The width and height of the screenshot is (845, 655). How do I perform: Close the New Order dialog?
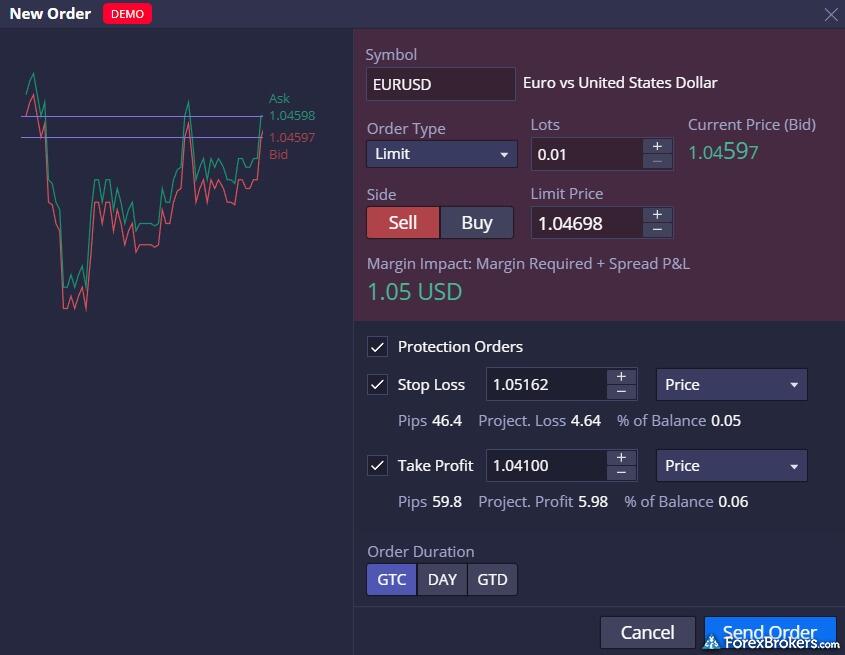(x=830, y=15)
